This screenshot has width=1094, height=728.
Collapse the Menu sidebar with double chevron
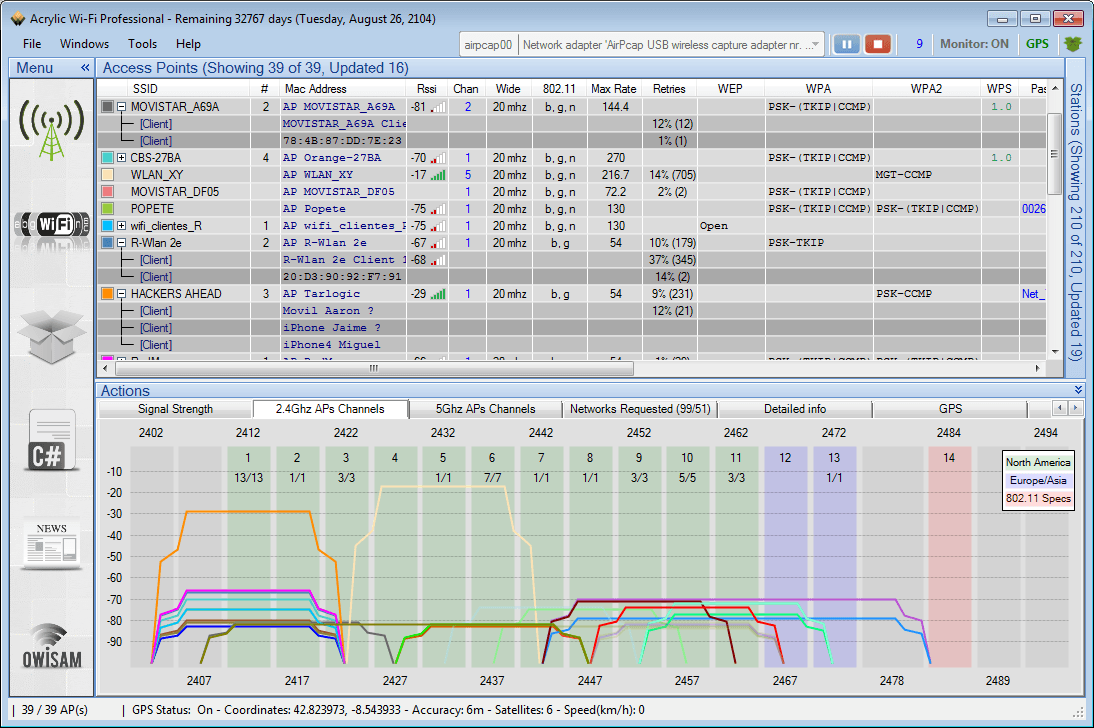(85, 68)
